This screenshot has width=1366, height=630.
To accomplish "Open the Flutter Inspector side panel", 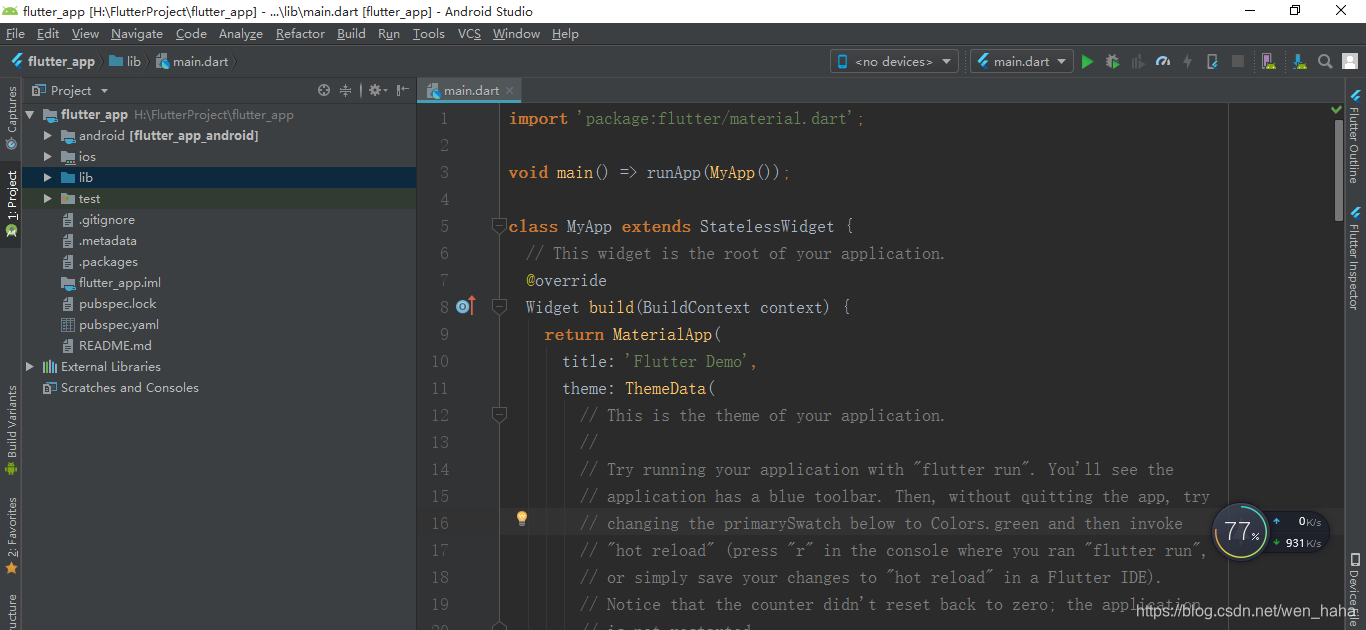I will tap(1355, 258).
